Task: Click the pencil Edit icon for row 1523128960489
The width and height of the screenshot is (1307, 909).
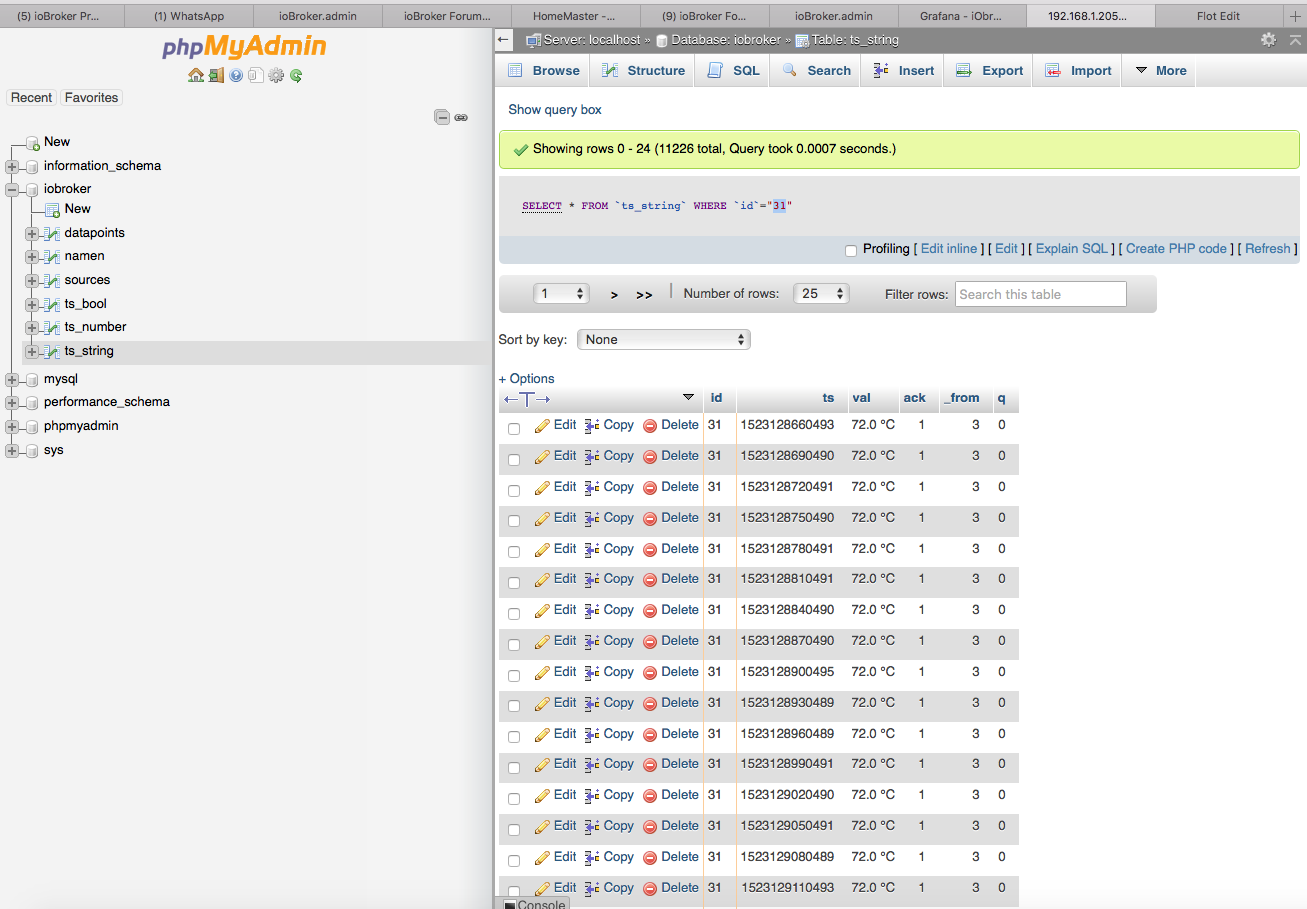Action: [x=543, y=735]
